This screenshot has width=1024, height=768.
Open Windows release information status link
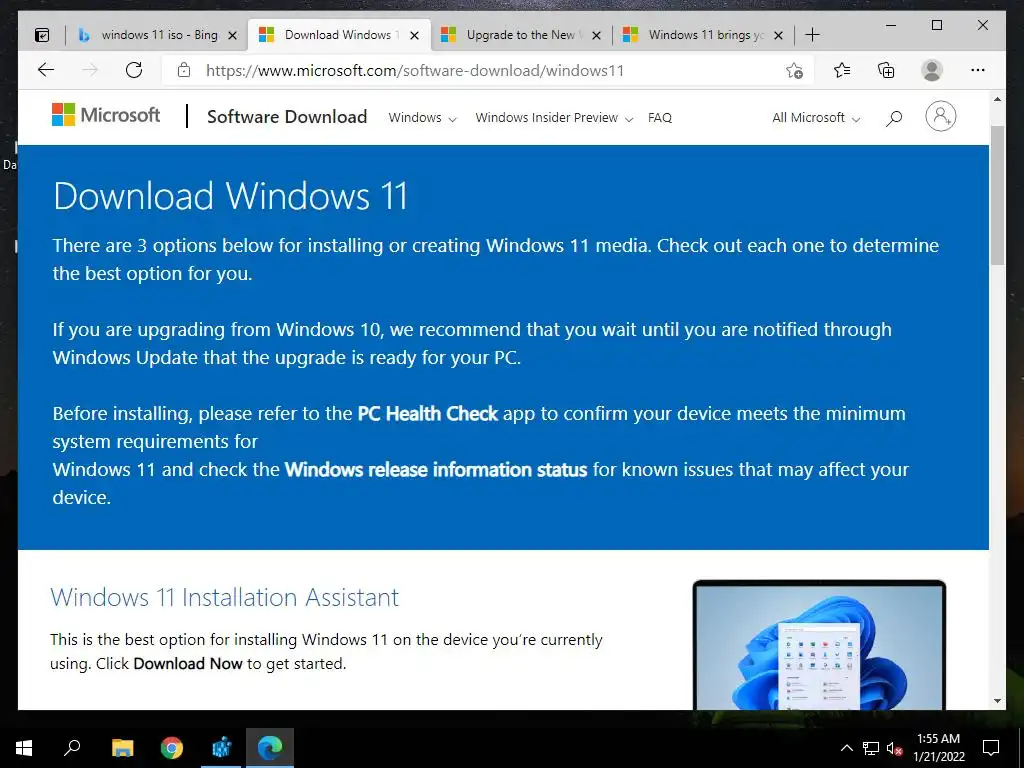click(436, 470)
